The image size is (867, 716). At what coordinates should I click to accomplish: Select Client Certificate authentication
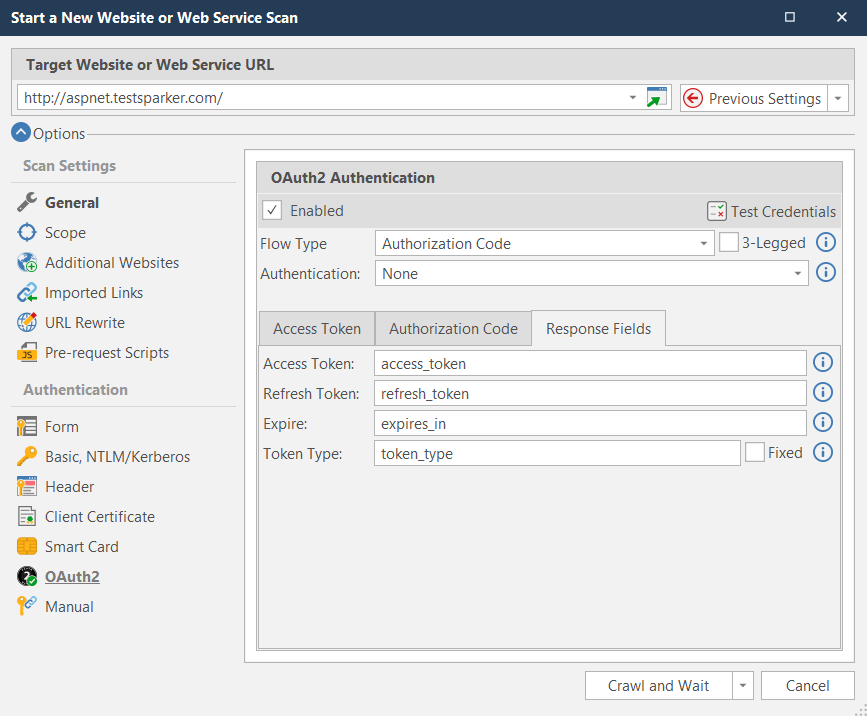coord(99,516)
